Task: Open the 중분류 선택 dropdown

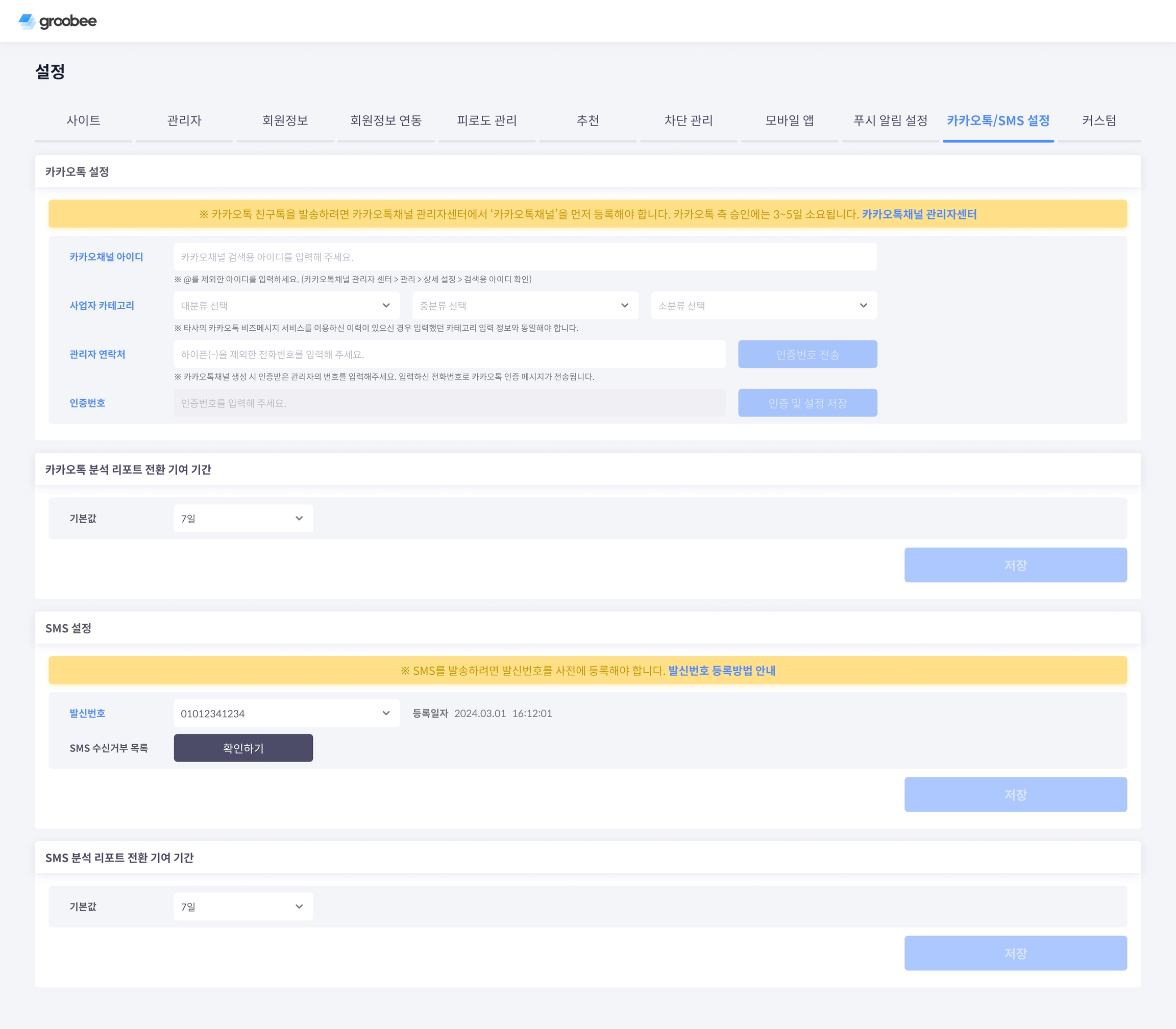Action: click(x=524, y=305)
